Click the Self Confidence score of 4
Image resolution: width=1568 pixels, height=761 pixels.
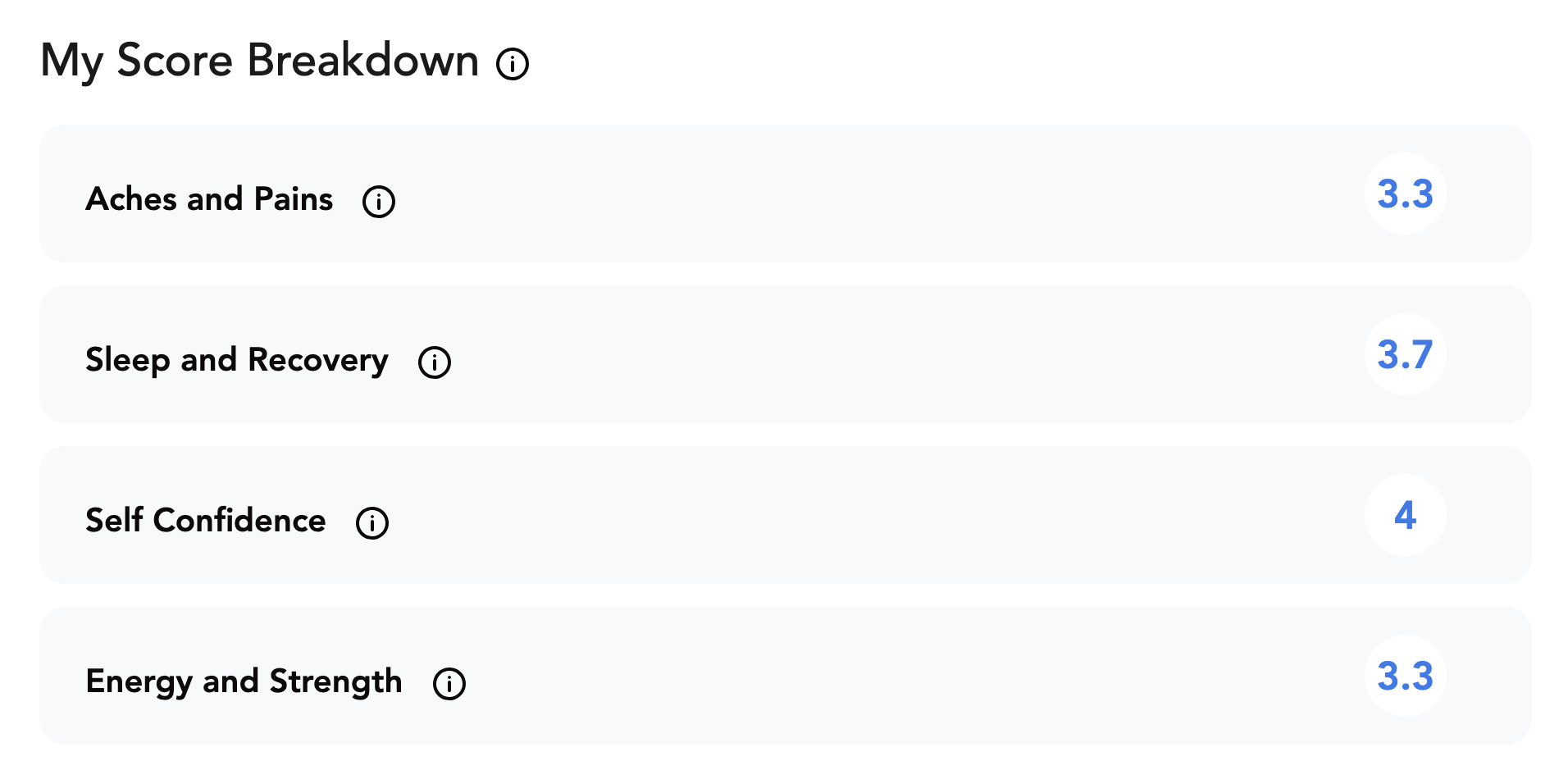coord(1406,515)
